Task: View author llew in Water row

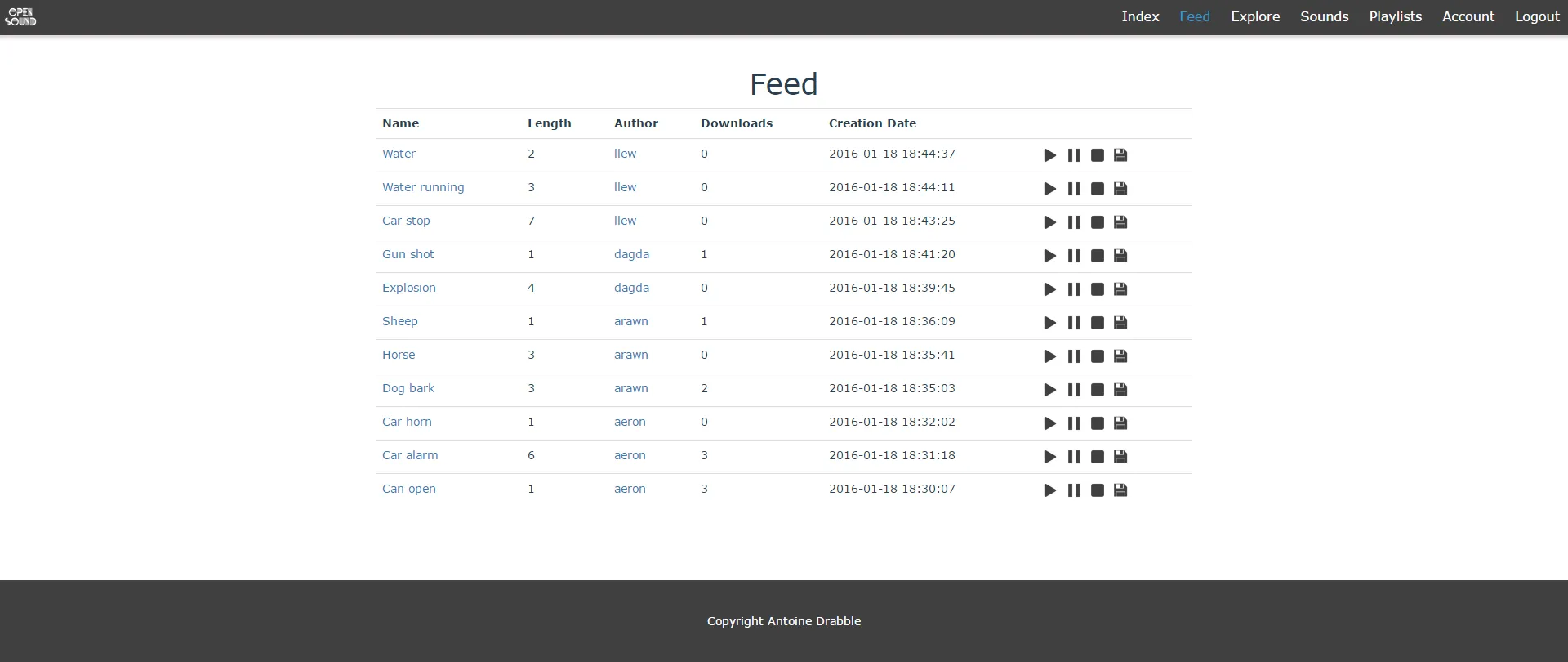Action: click(625, 154)
